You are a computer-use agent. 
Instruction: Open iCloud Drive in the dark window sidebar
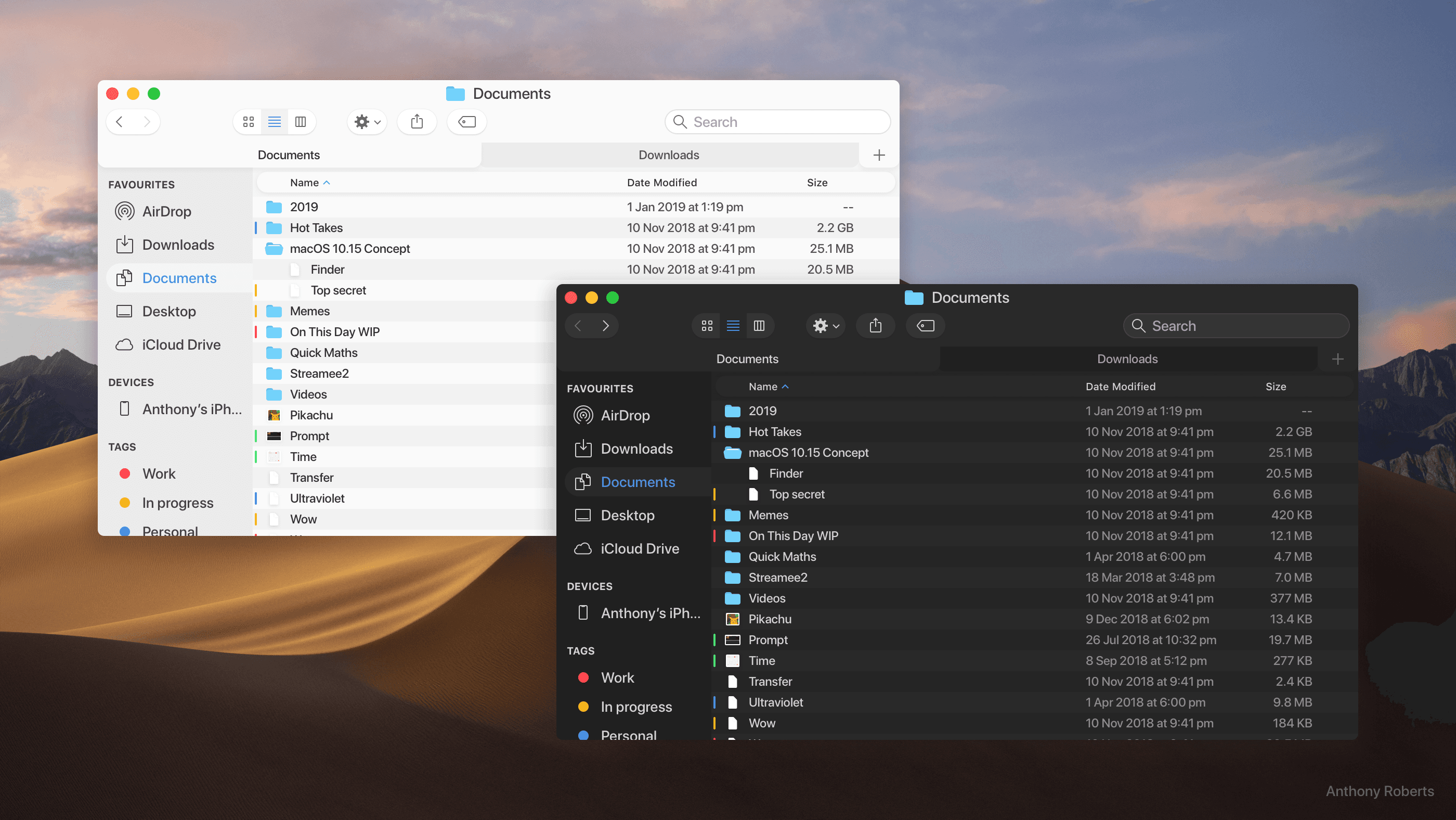pos(639,549)
